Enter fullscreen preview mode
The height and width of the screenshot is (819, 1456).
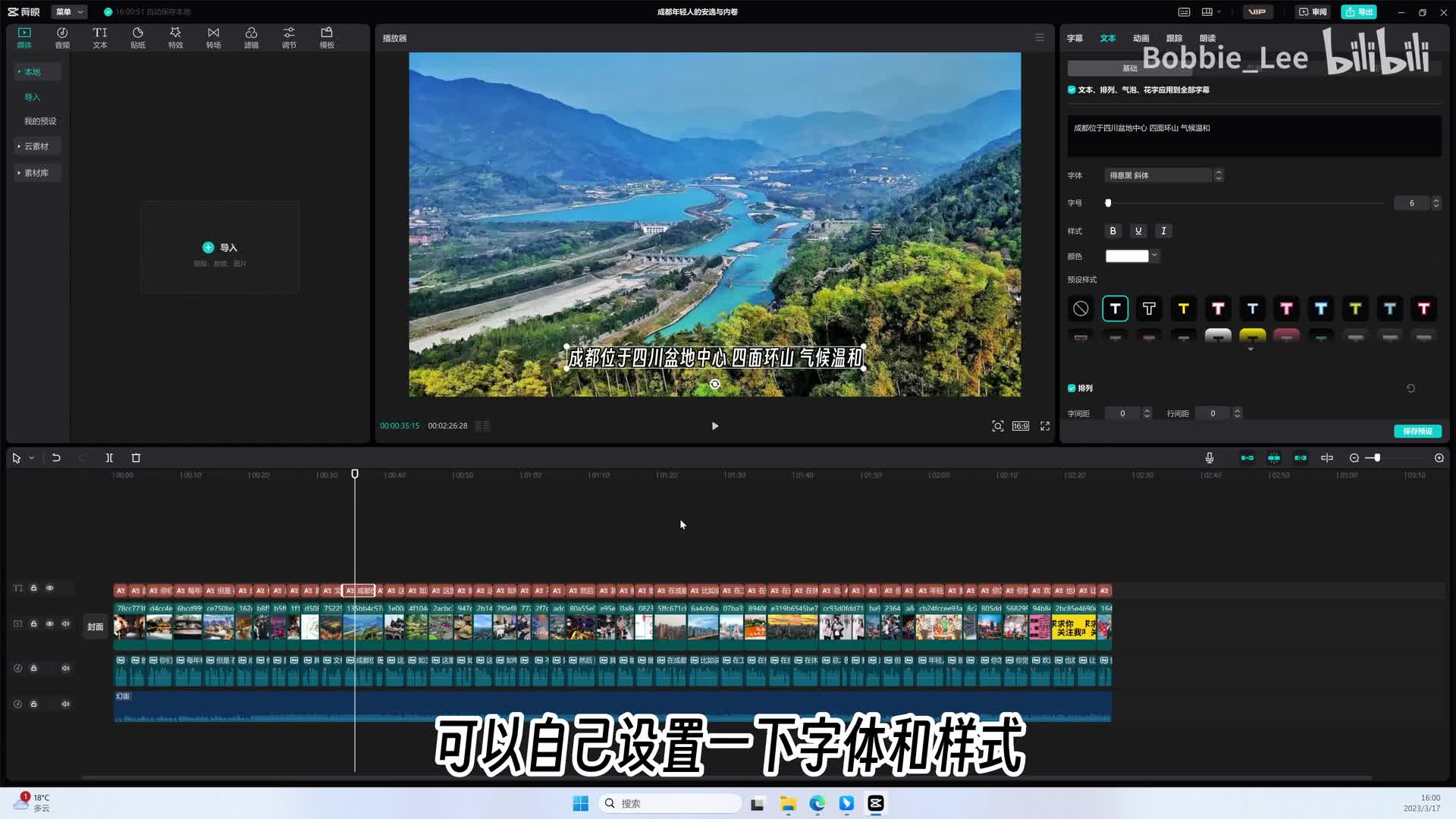(x=1045, y=426)
